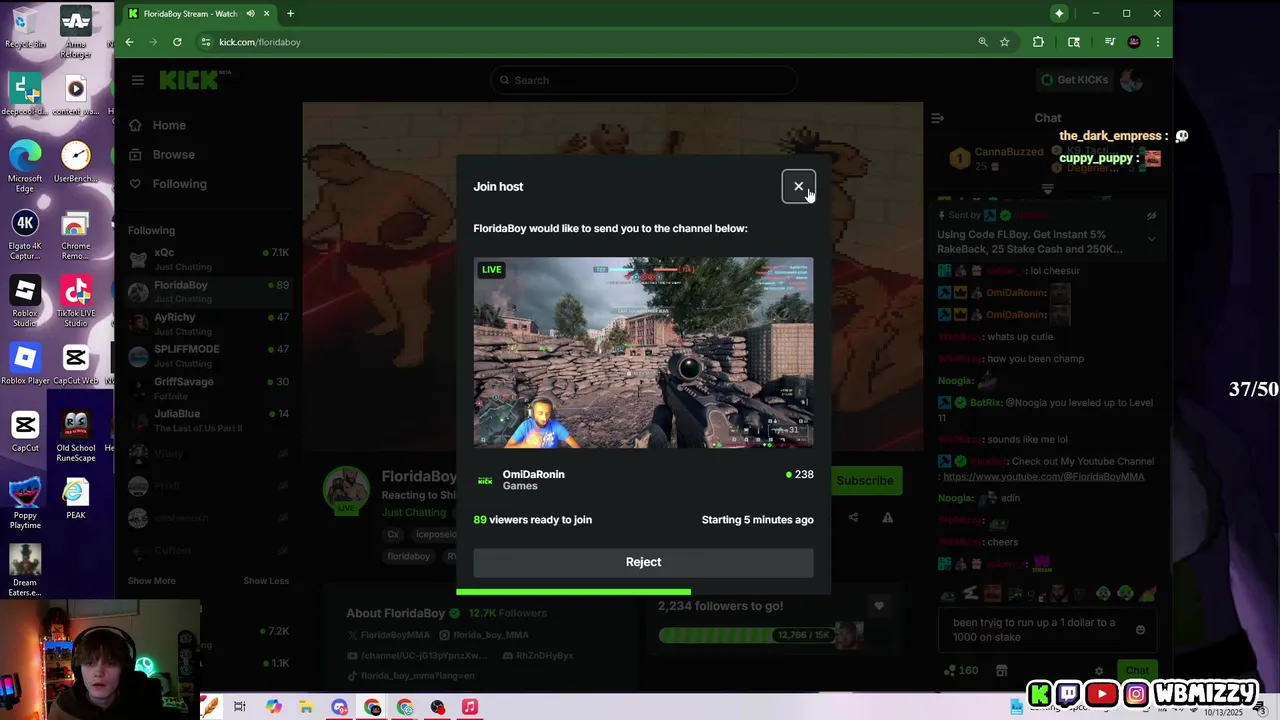Collapse the chat panel with arrow icon
This screenshot has height=720, width=1280.
[937, 118]
